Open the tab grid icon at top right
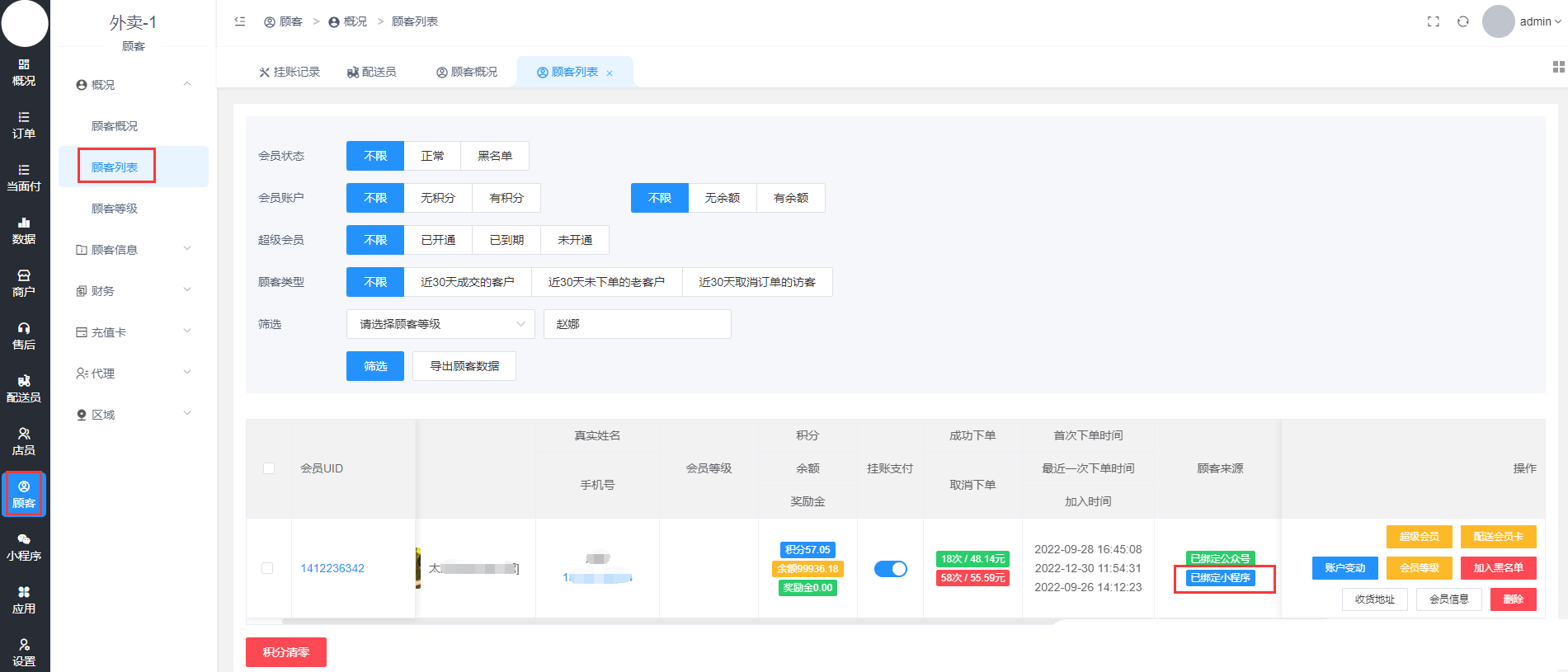Screen dimensions: 1568x672 (1558, 67)
